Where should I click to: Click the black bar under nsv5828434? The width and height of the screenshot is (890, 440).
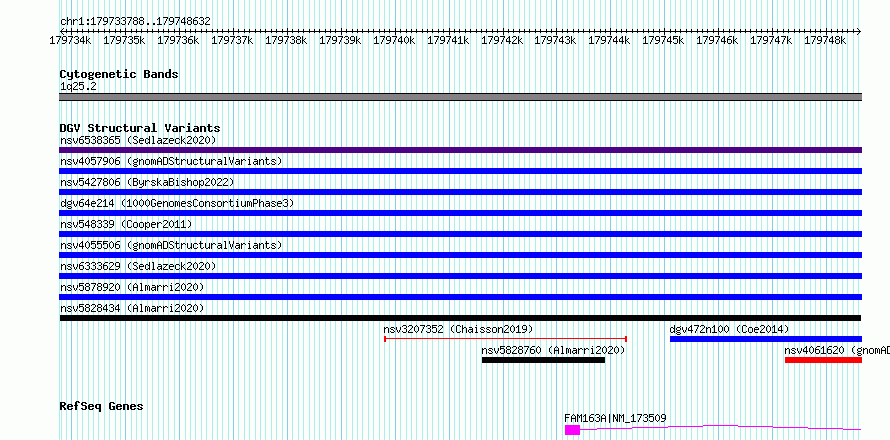[460, 318]
